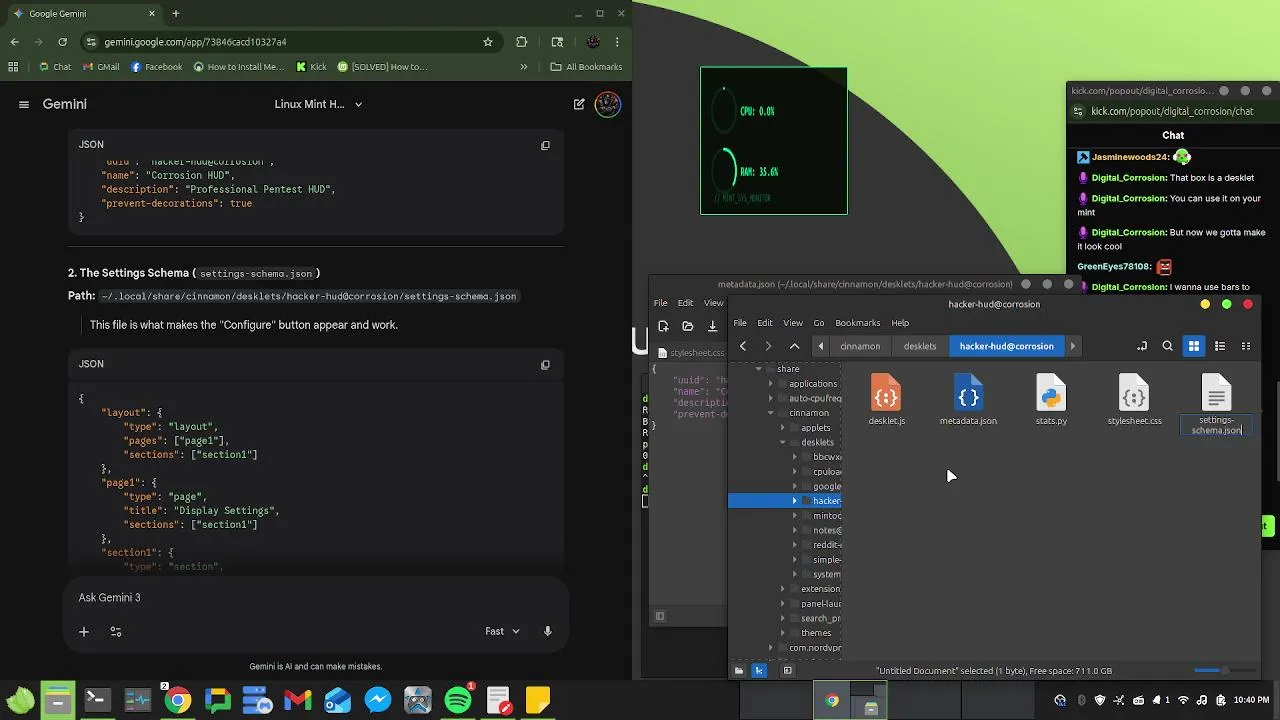This screenshot has height=720, width=1280.
Task: Open the Bookmarks menu
Action: click(x=857, y=323)
